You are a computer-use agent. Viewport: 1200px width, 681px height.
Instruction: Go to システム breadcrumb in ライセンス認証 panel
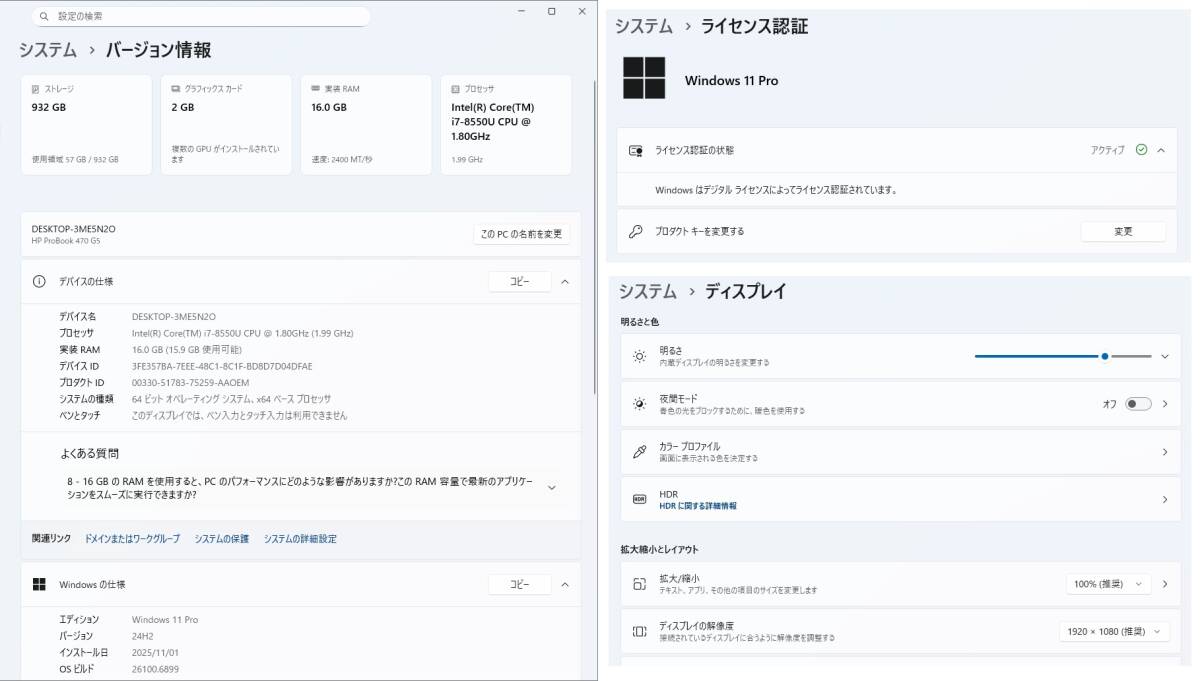643,26
